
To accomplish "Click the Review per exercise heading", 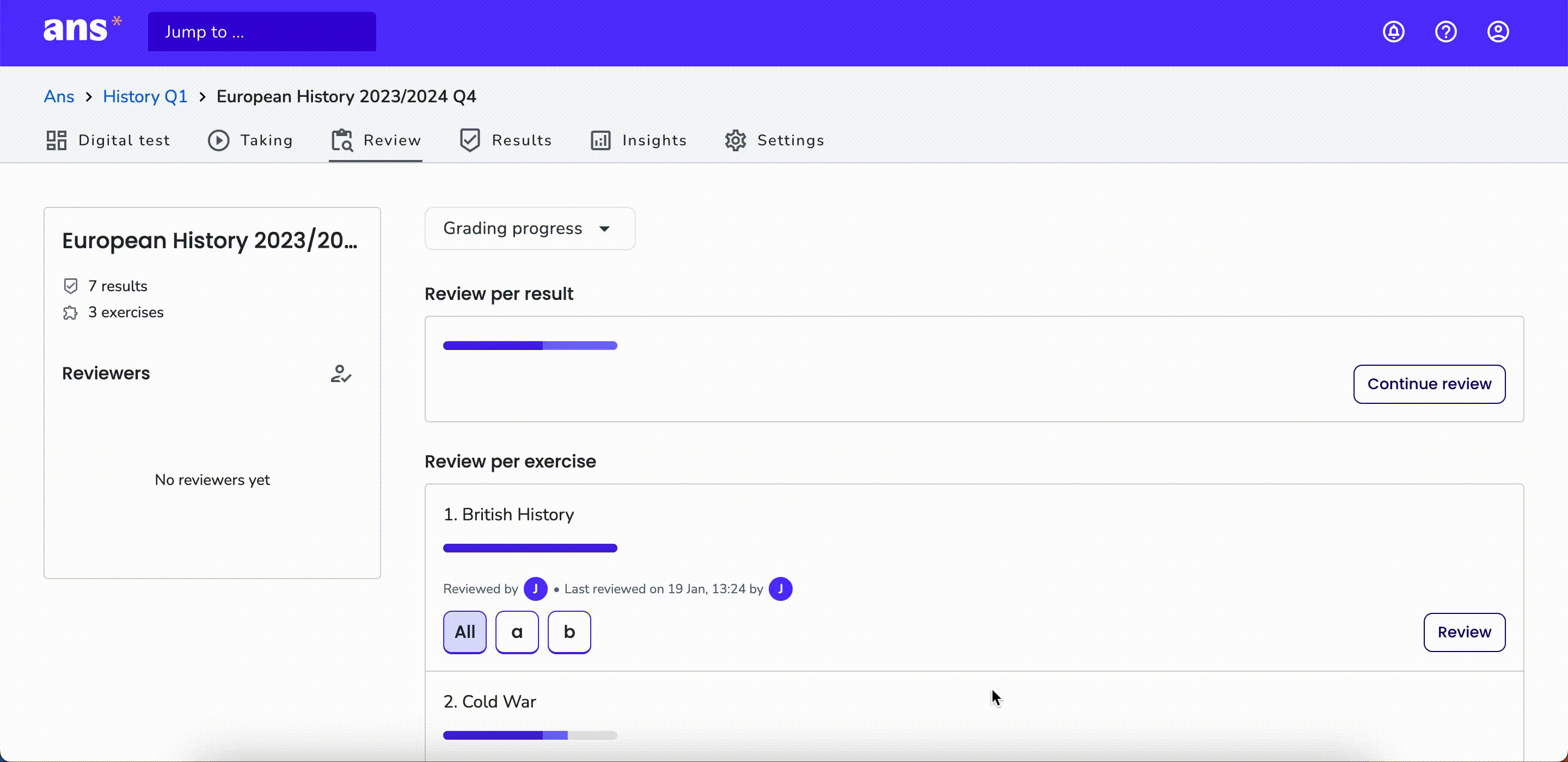I will (x=510, y=462).
